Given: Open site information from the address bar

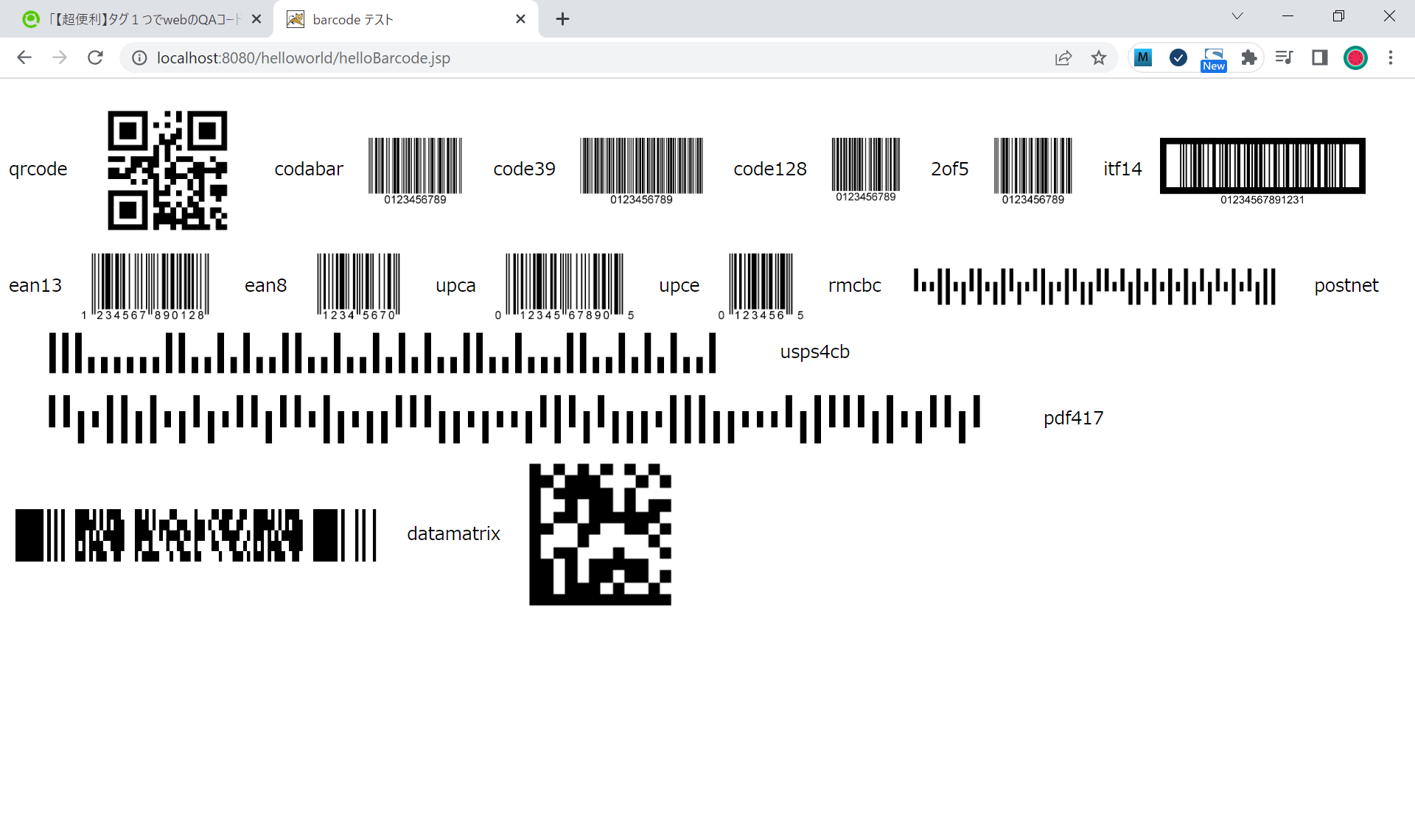Looking at the screenshot, I should click(139, 57).
